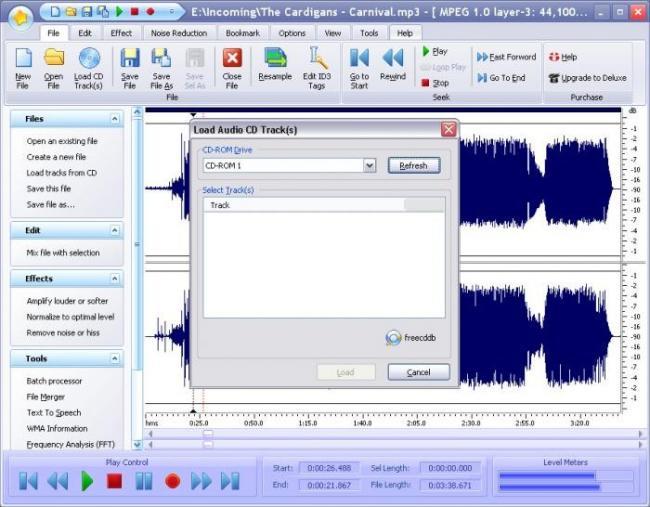Screen dimensions: 650x507
Task: Click the Open File folder icon
Action: [54, 58]
